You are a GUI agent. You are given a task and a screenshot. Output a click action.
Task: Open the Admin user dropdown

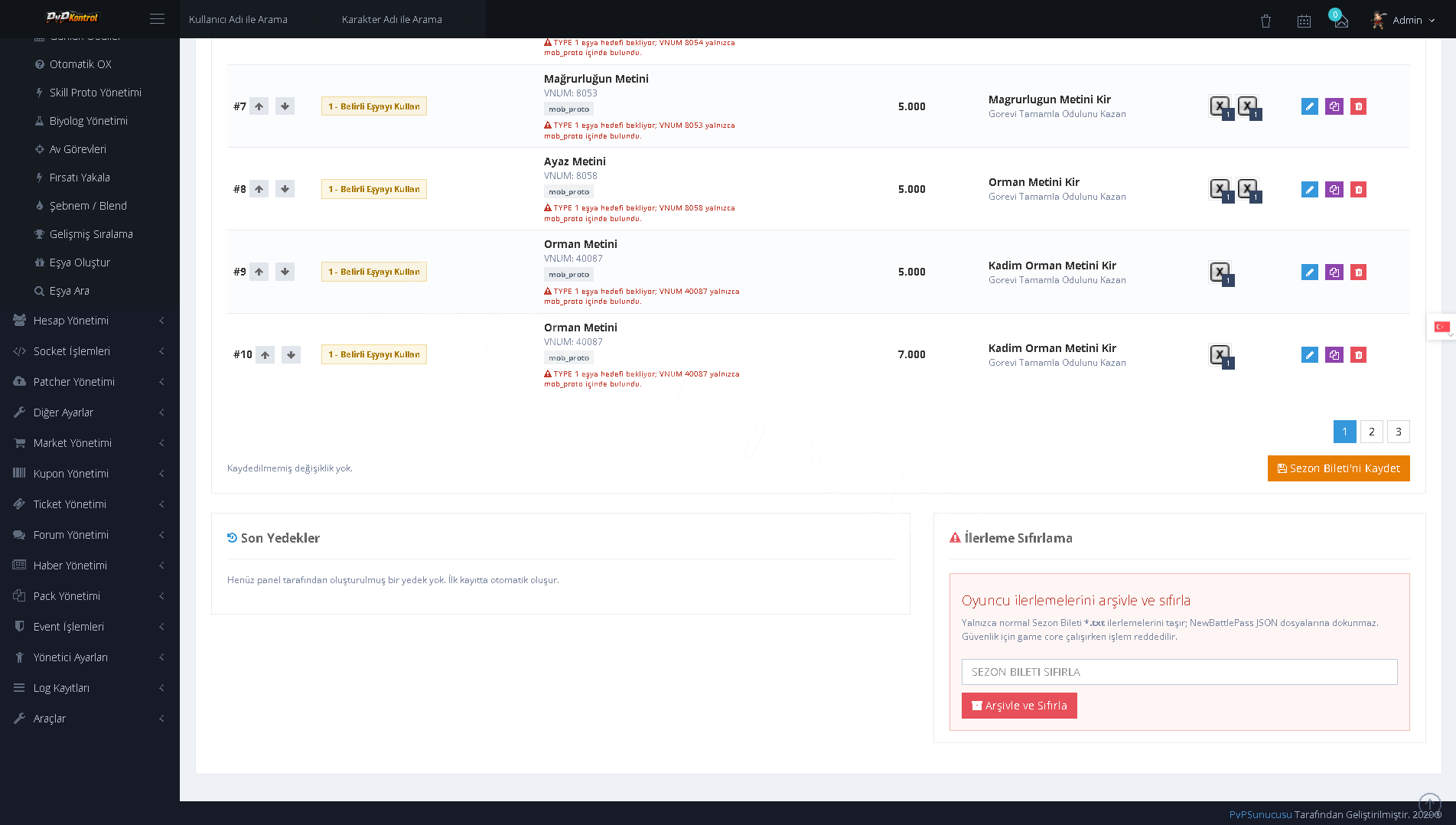[1403, 21]
